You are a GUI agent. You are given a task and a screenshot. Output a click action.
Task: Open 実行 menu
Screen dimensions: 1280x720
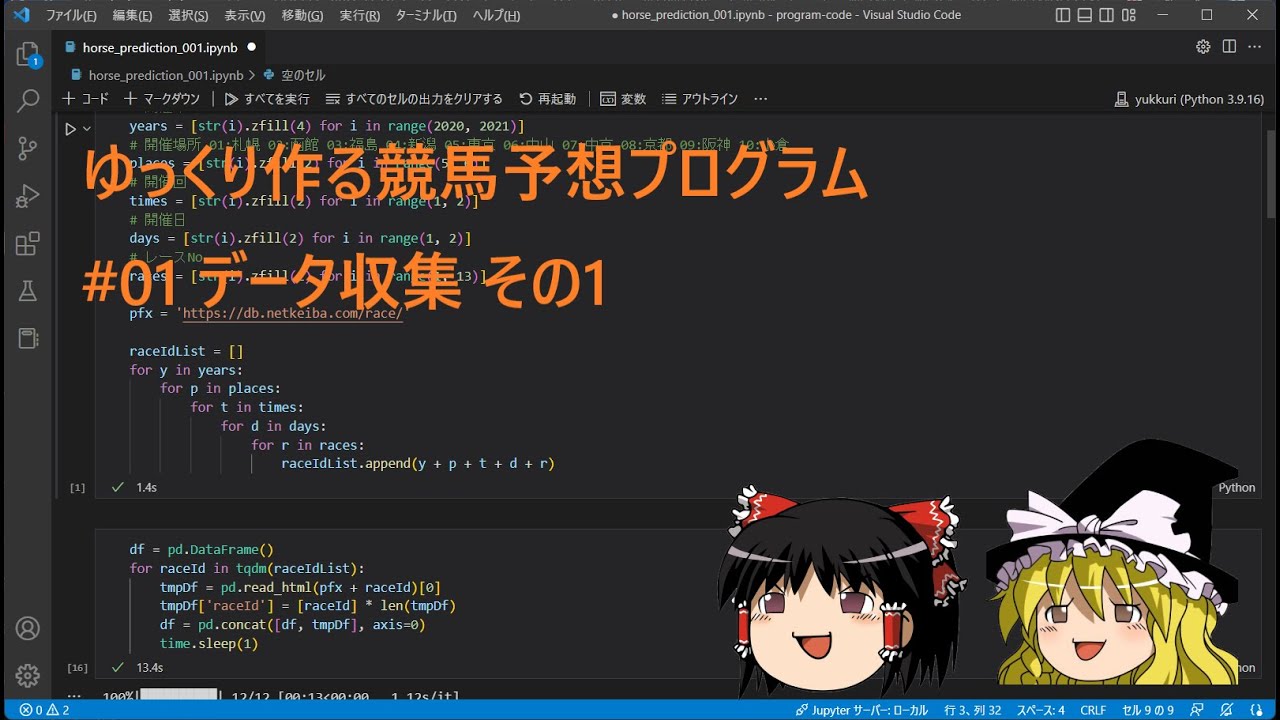pyautogui.click(x=359, y=15)
